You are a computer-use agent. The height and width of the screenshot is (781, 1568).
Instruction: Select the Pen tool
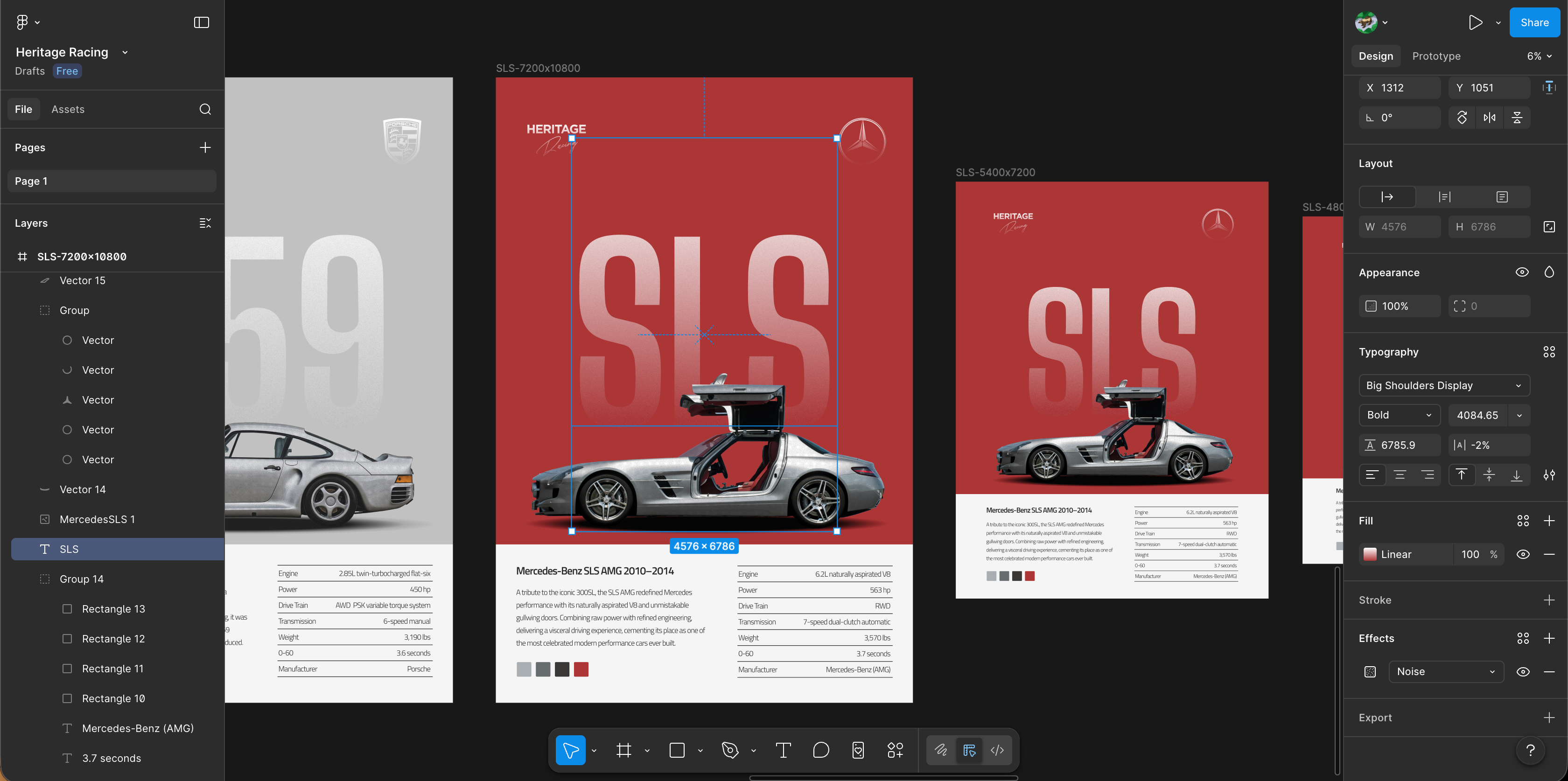[730, 750]
